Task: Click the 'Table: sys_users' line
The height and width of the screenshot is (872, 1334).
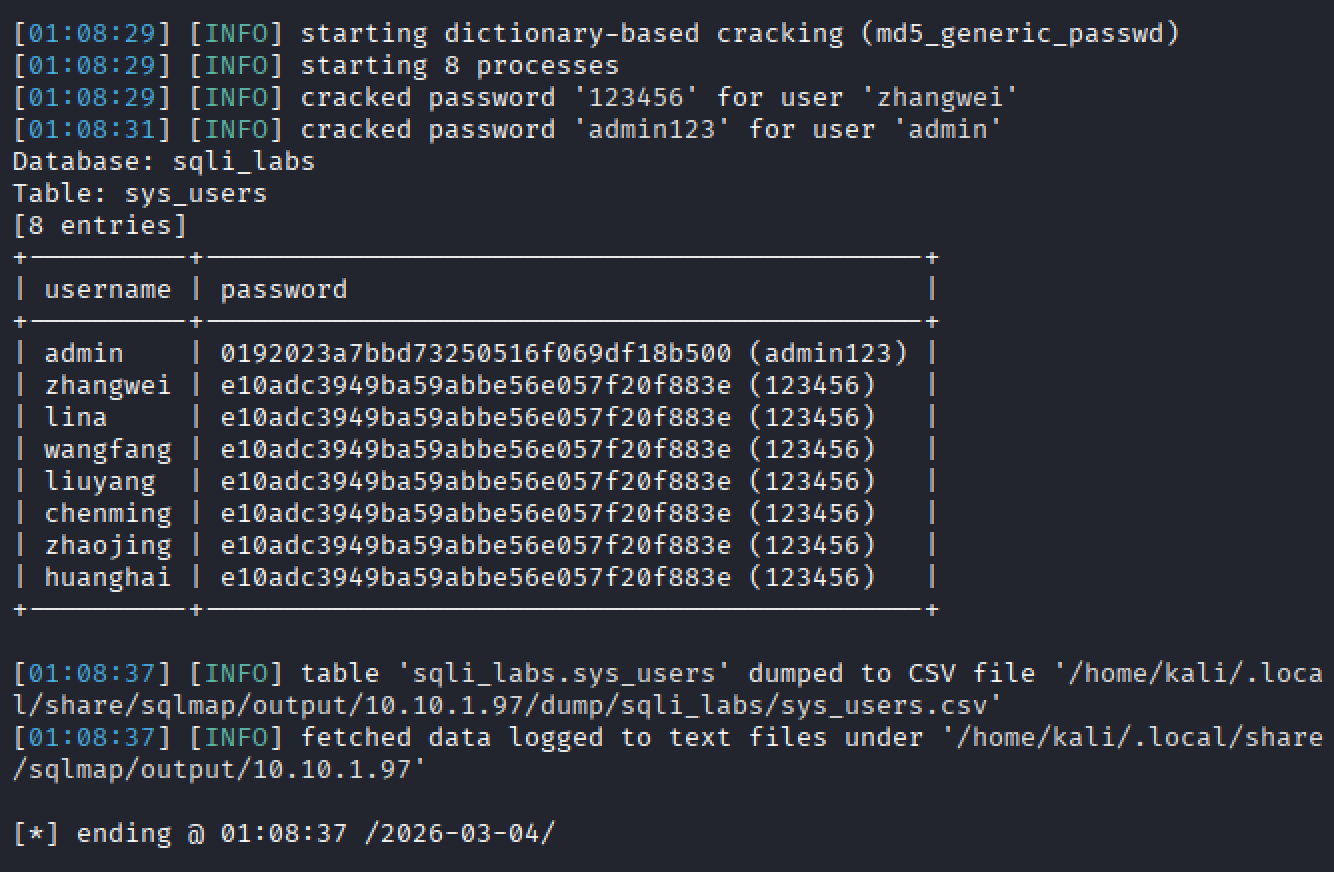Action: coord(140,193)
